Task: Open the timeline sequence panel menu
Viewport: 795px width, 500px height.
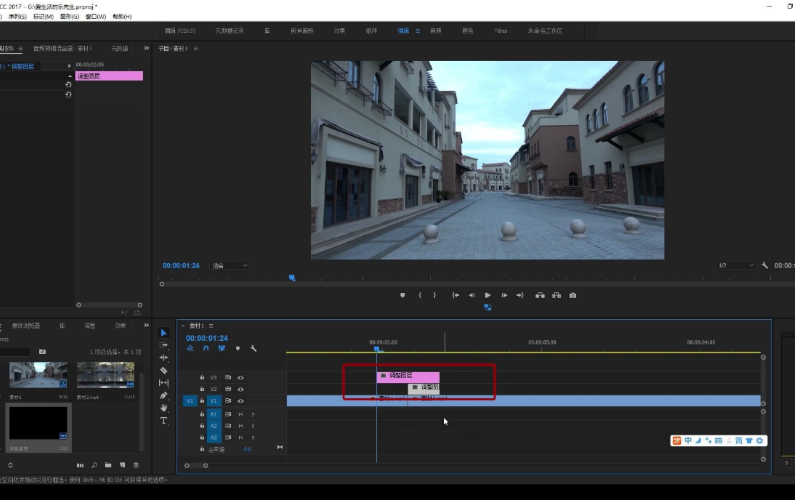Action: pos(212,326)
